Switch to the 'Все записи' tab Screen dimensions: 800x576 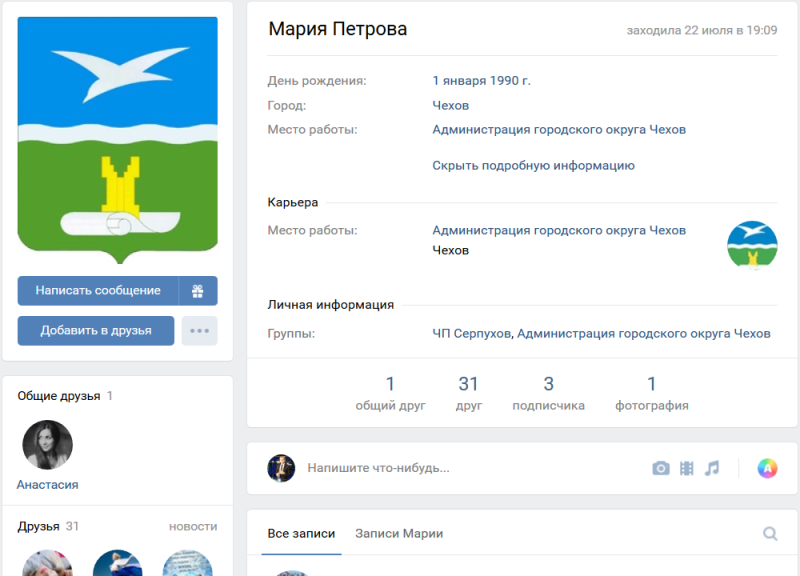point(301,534)
